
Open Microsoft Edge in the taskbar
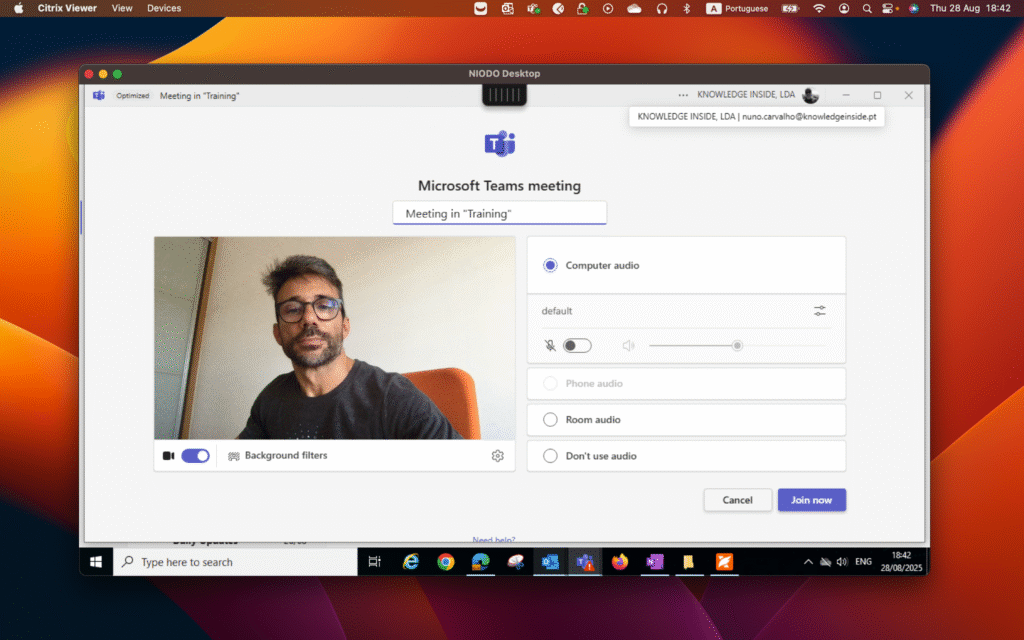pos(481,562)
